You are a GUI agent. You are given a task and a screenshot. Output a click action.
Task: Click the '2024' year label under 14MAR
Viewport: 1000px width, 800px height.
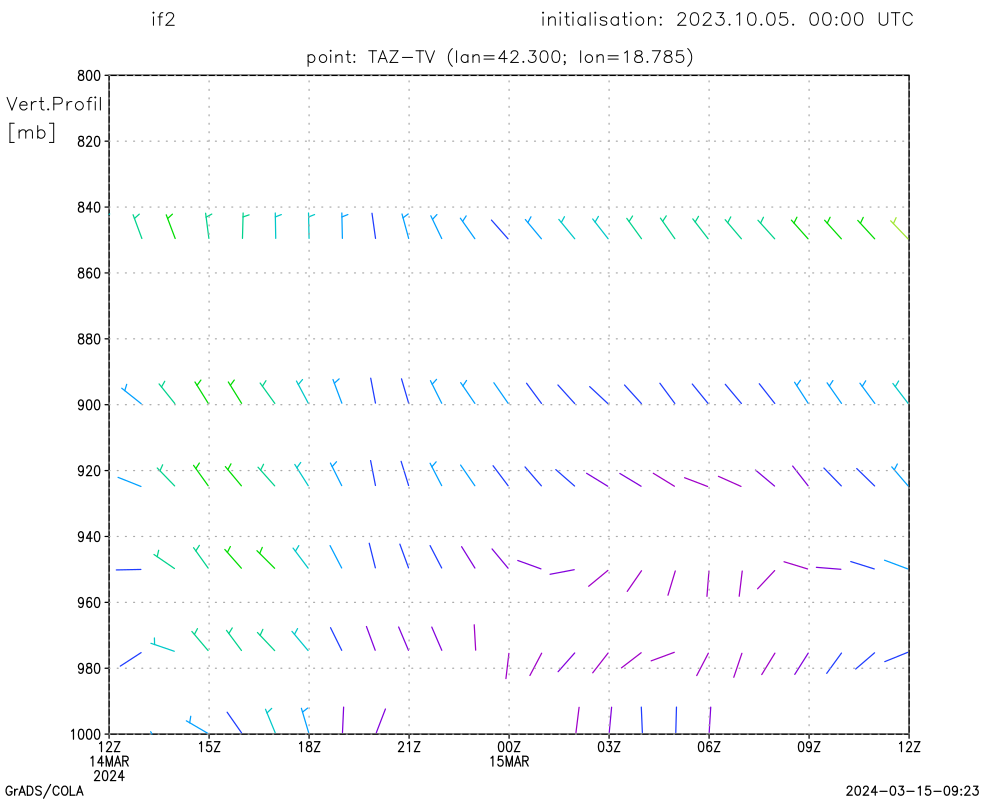109,776
